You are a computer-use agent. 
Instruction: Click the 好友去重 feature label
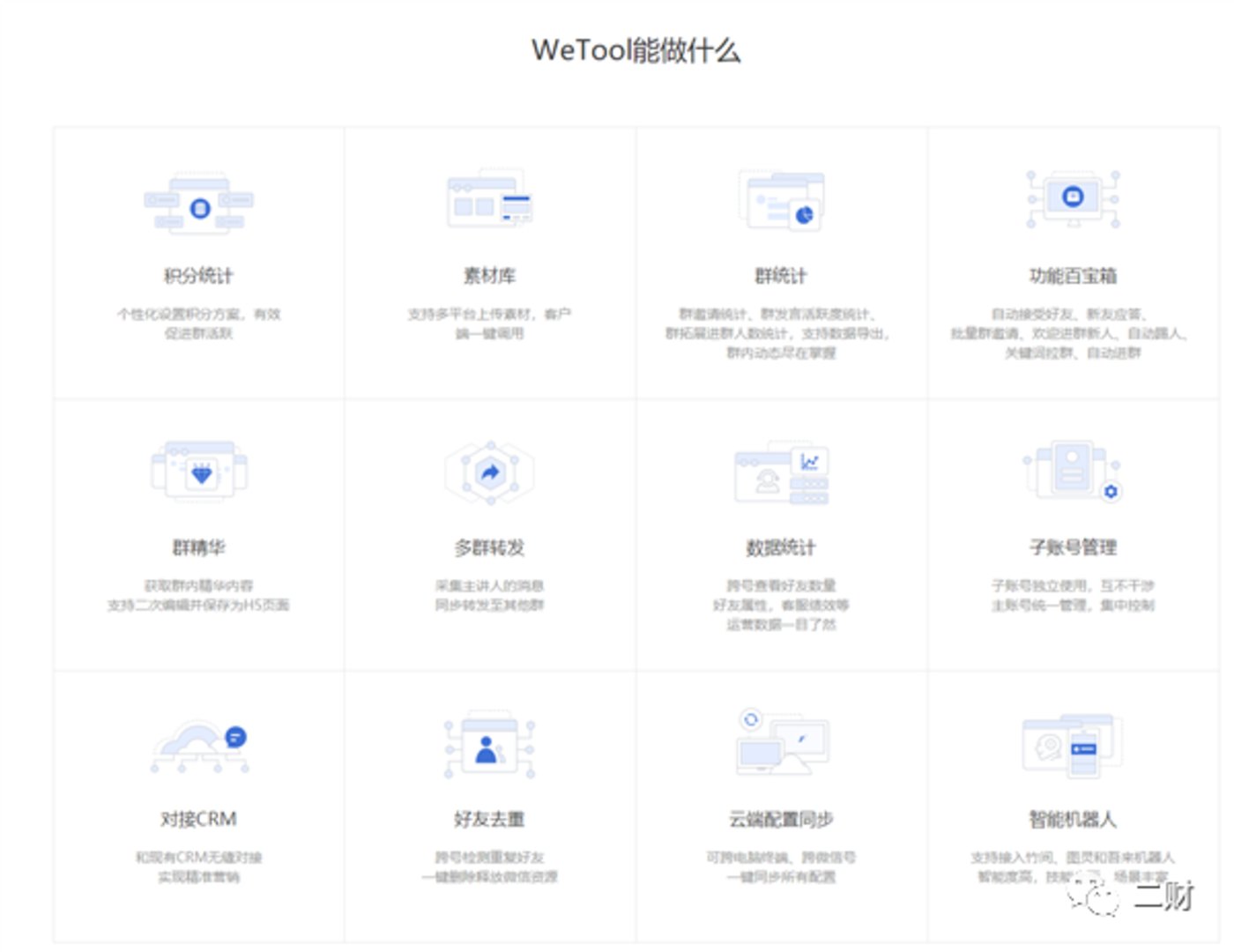[489, 818]
